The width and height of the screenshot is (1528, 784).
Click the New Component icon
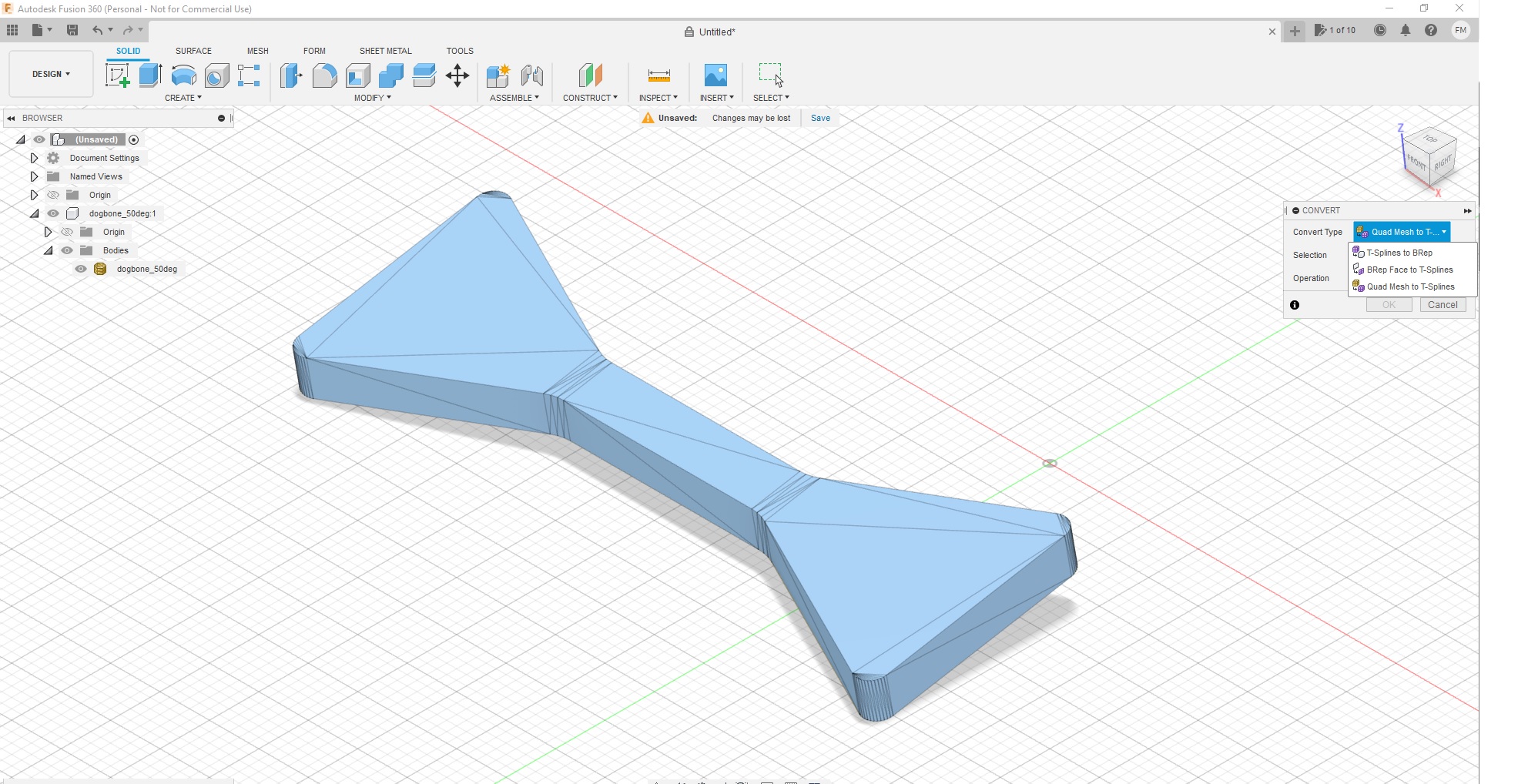(498, 75)
